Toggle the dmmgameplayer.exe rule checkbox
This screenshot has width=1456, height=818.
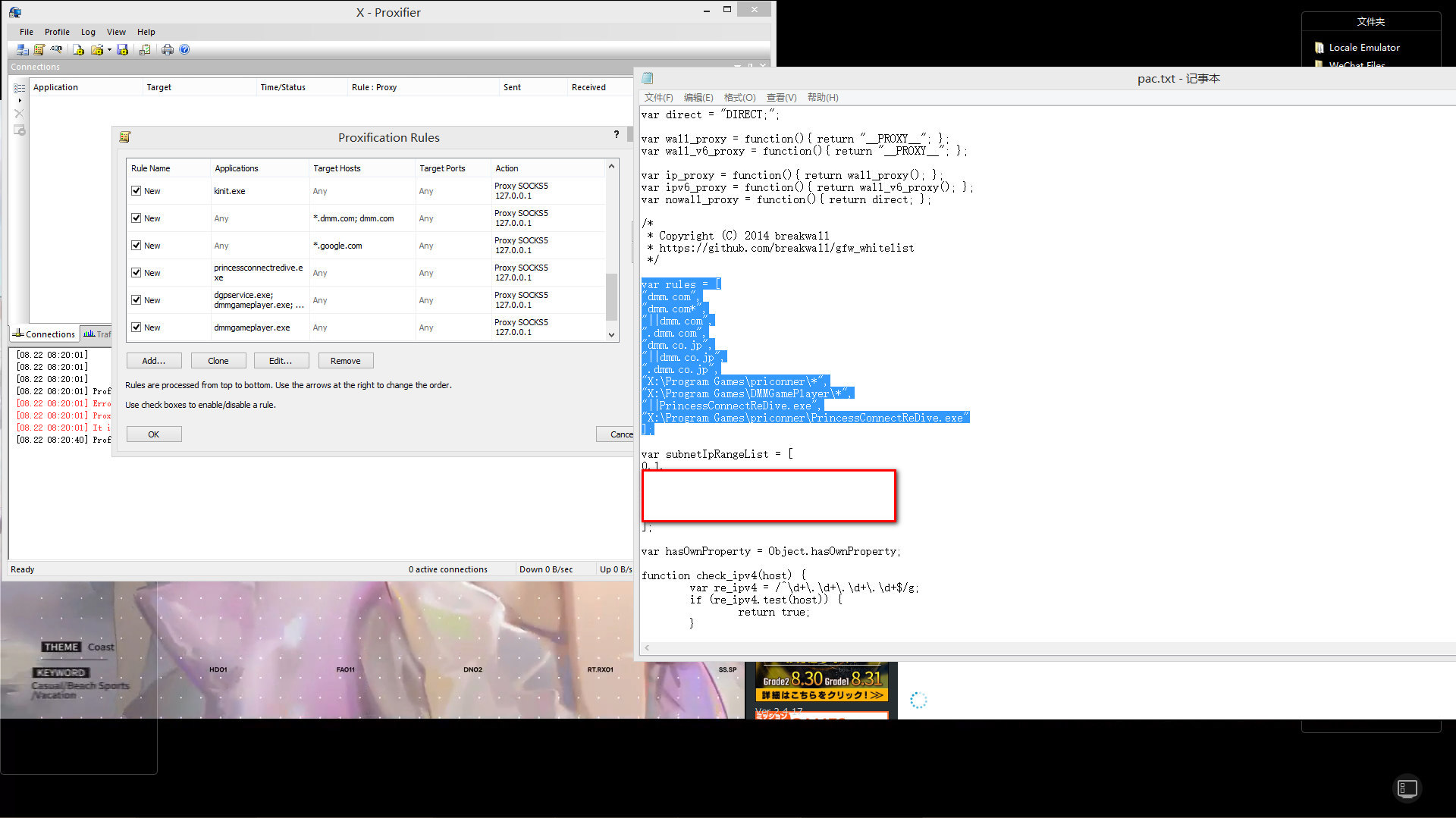point(136,328)
